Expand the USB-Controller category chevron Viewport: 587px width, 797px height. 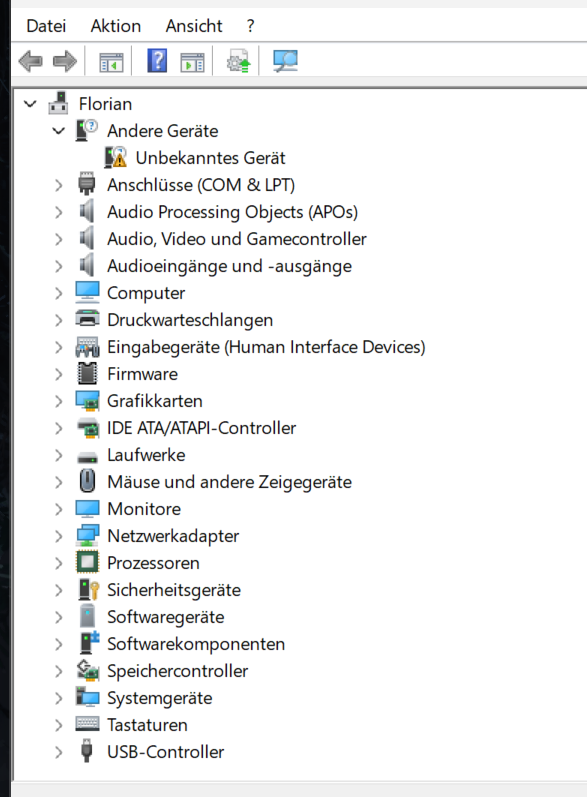(x=59, y=751)
